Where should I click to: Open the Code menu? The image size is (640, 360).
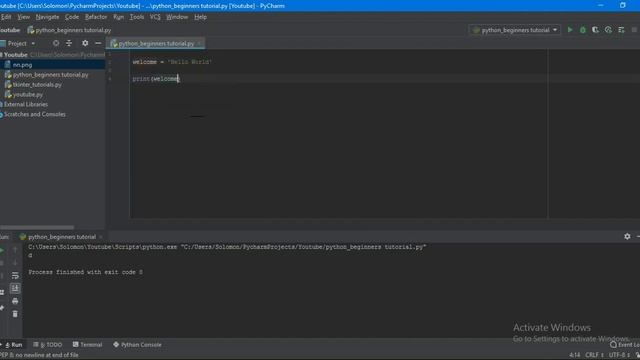tap(72, 17)
